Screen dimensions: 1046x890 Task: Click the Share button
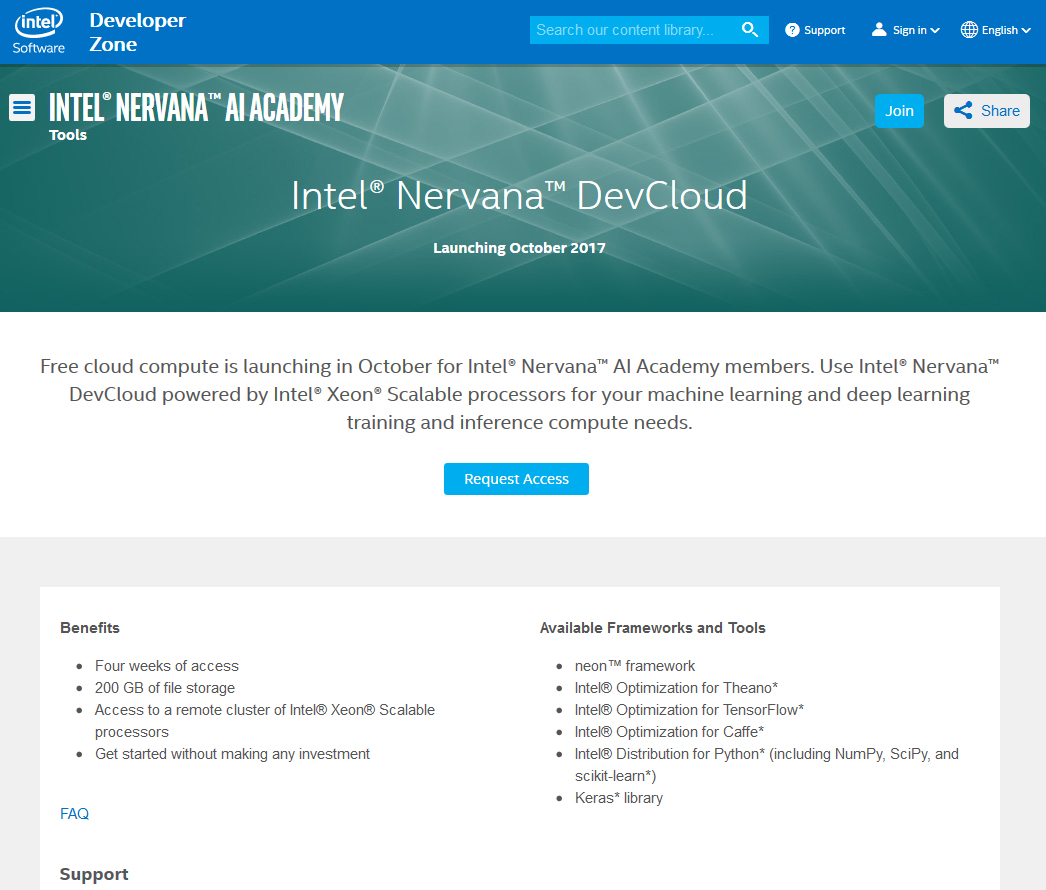coord(986,110)
